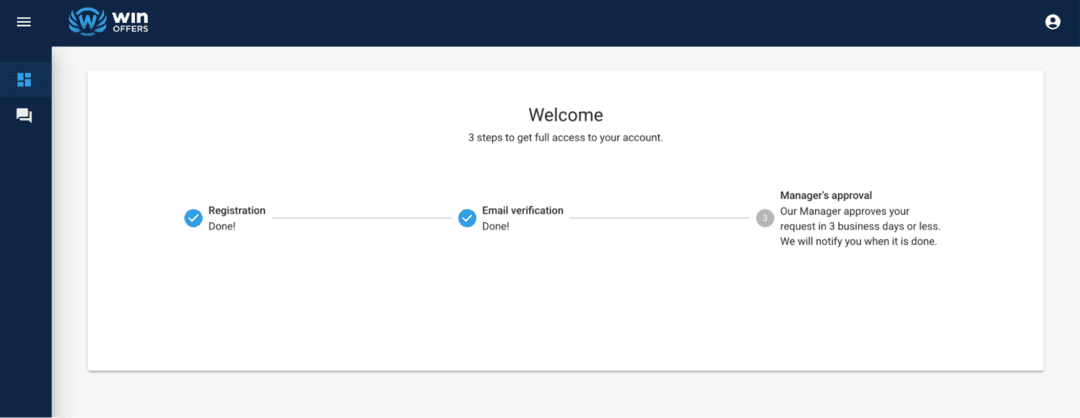Screen dimensions: 1080x418
Task: Click 'We will notify you when it is done' text
Action: 859,242
